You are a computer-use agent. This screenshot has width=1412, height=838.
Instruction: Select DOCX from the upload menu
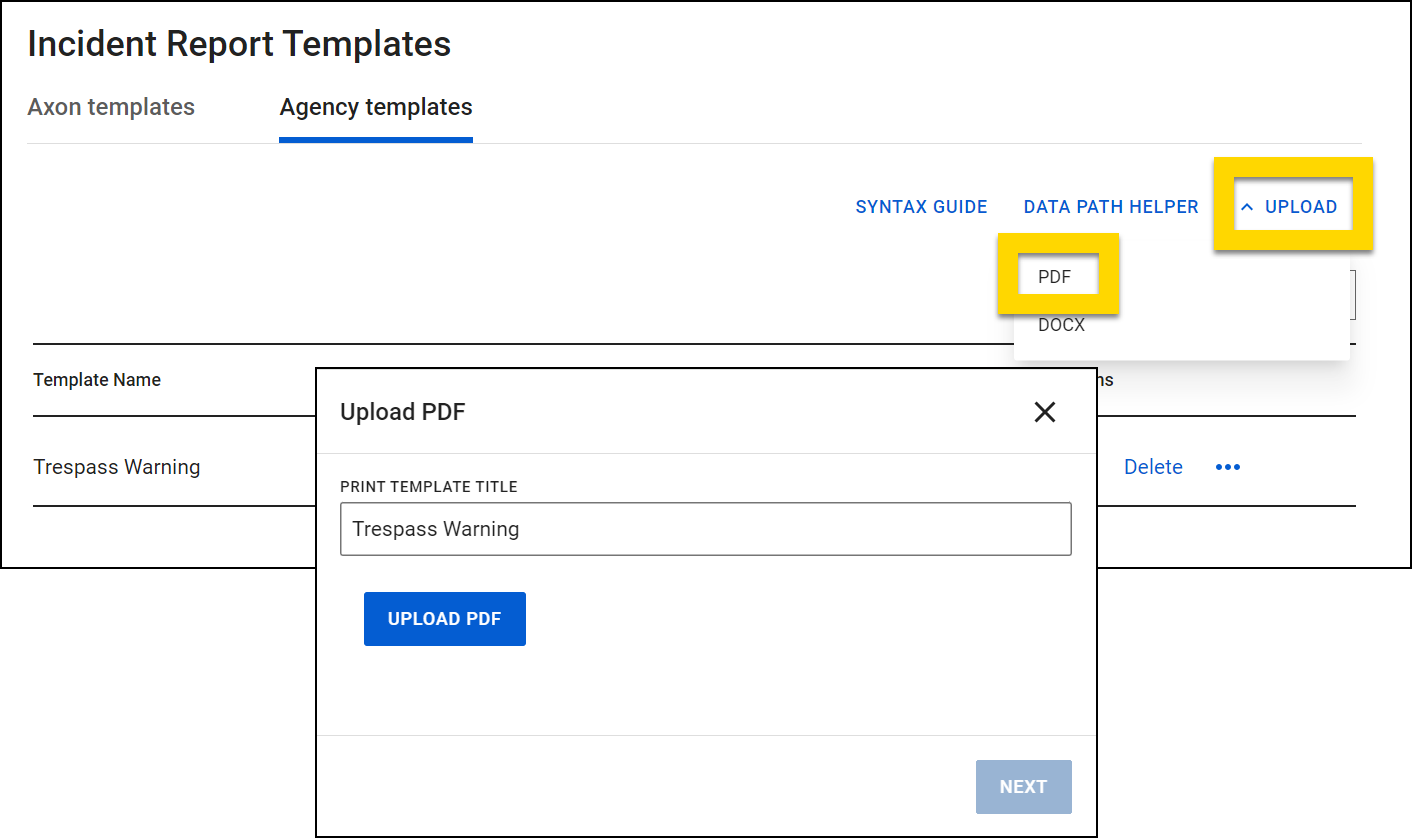(x=1061, y=324)
